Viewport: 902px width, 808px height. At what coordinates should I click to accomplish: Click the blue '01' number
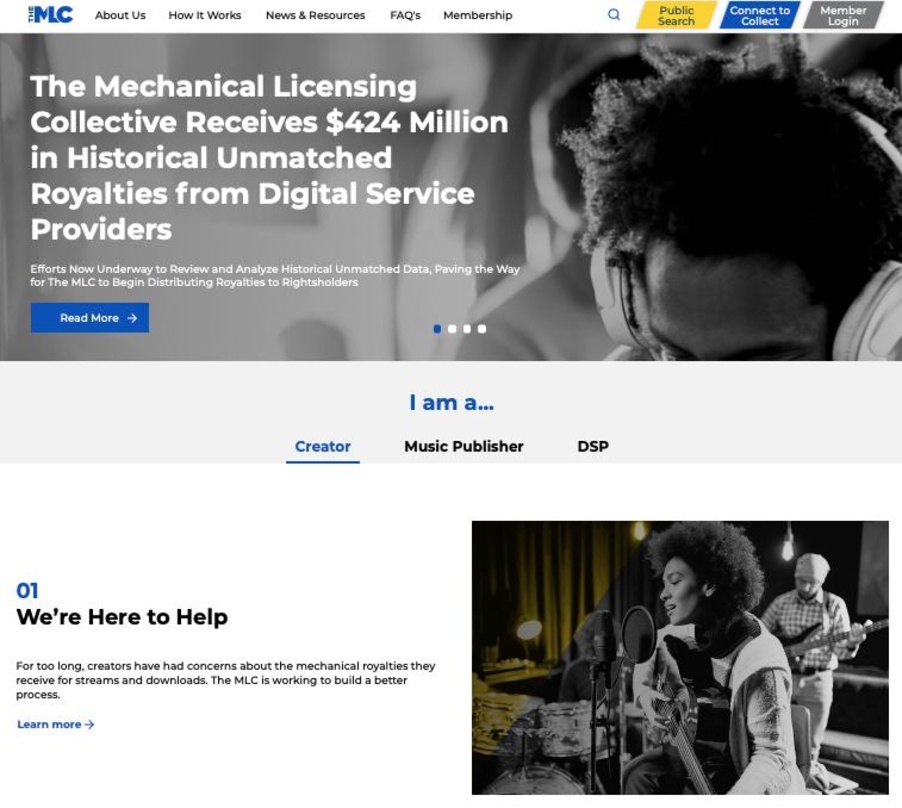[x=27, y=591]
